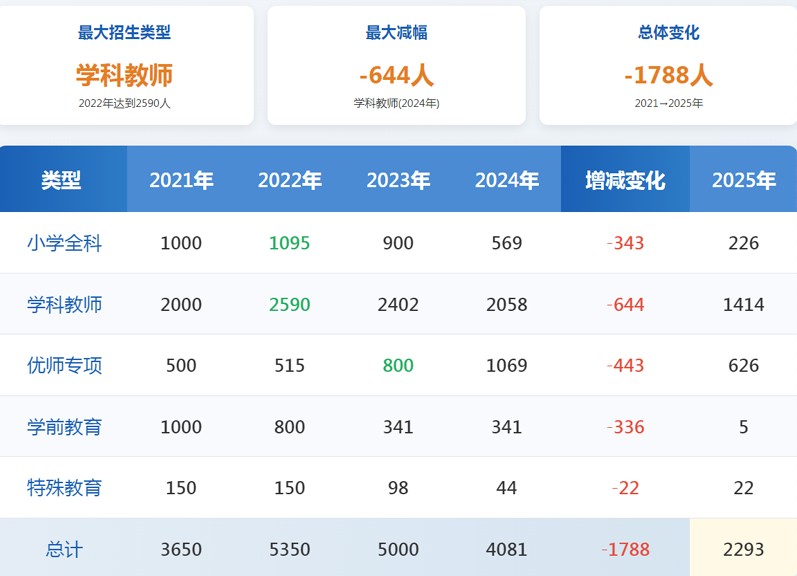Screen dimensions: 797x576
Task: Click the 优师专项 row label
Action: coord(64,365)
